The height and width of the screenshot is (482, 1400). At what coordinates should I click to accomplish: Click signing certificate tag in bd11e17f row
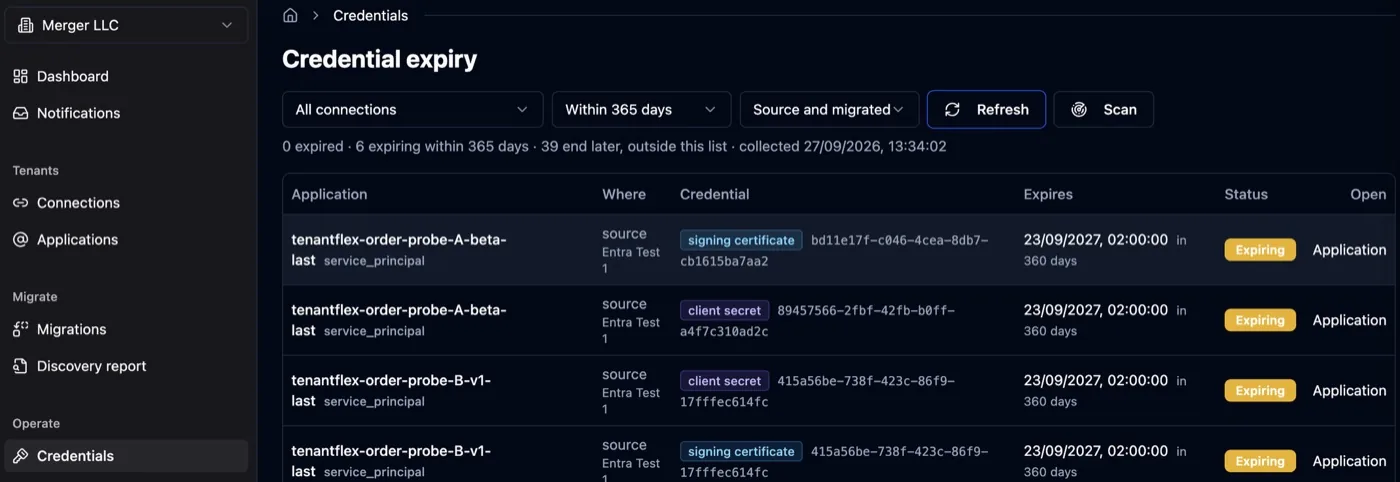(x=741, y=240)
